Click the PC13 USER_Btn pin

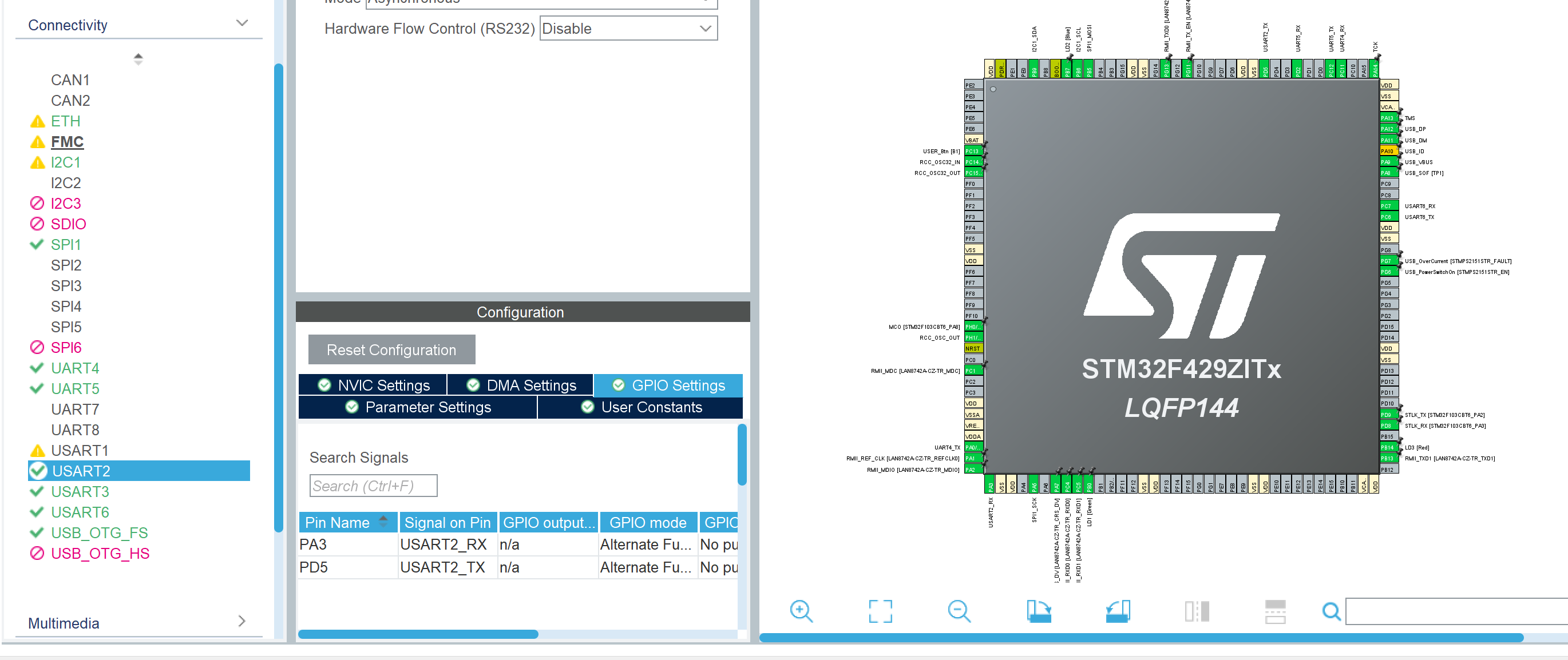973,151
